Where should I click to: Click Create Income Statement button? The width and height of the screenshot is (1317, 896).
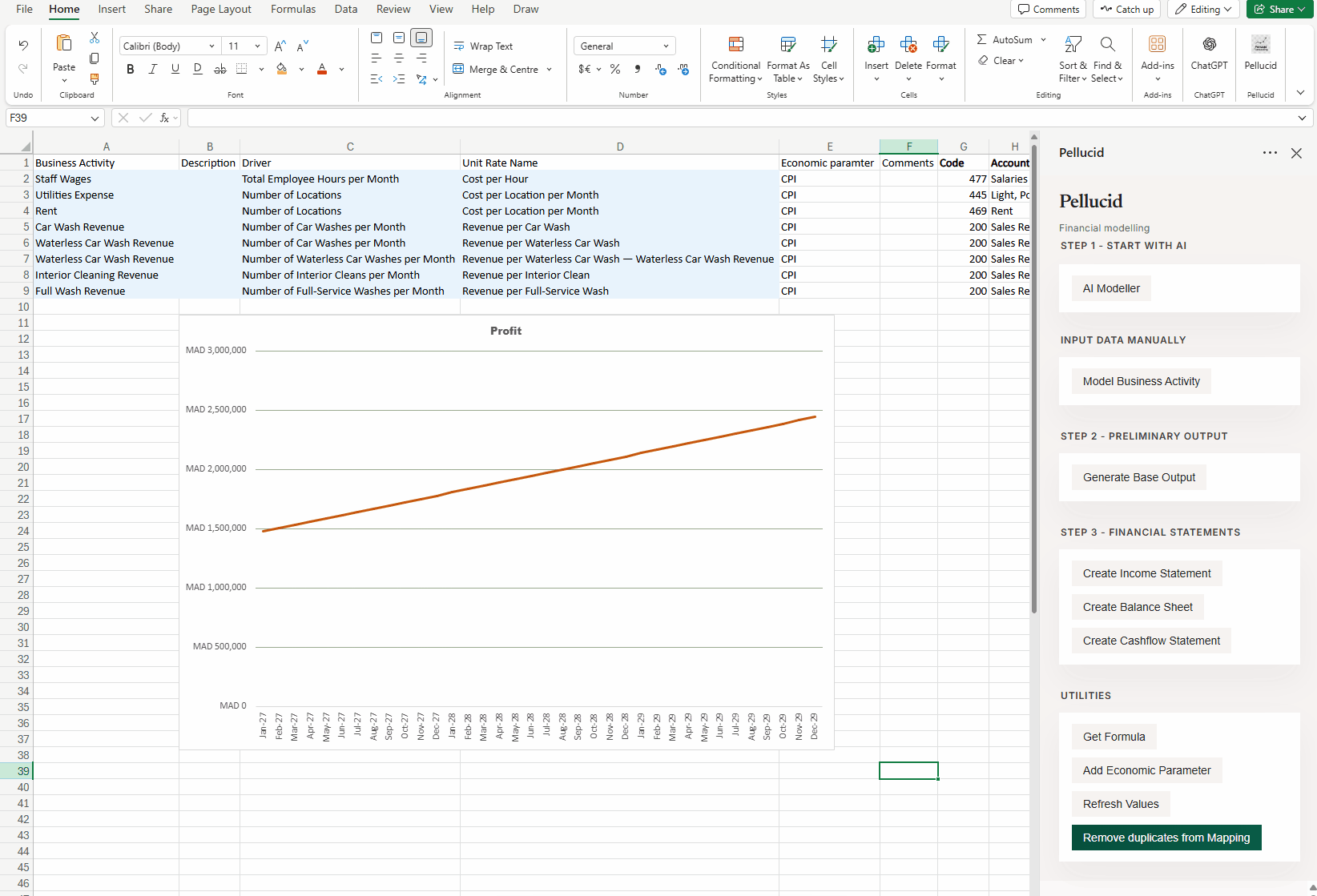pyautogui.click(x=1147, y=573)
